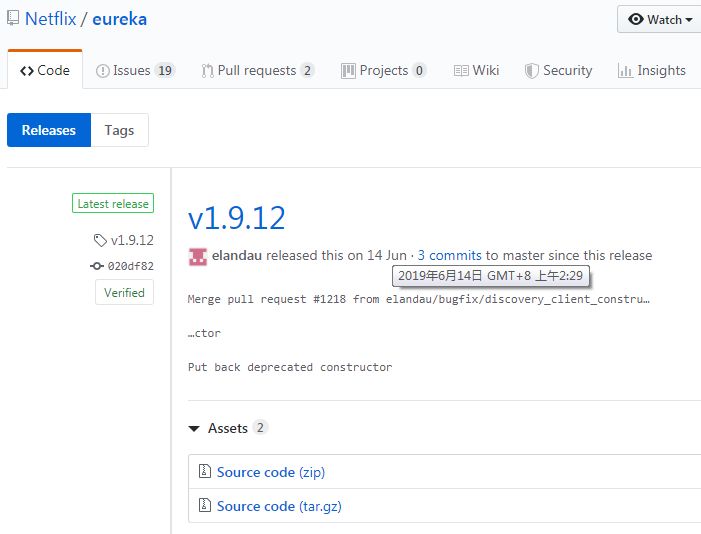The height and width of the screenshot is (534, 701).
Task: Click the 'Put back deprecated constructor' text
Action: click(x=290, y=367)
